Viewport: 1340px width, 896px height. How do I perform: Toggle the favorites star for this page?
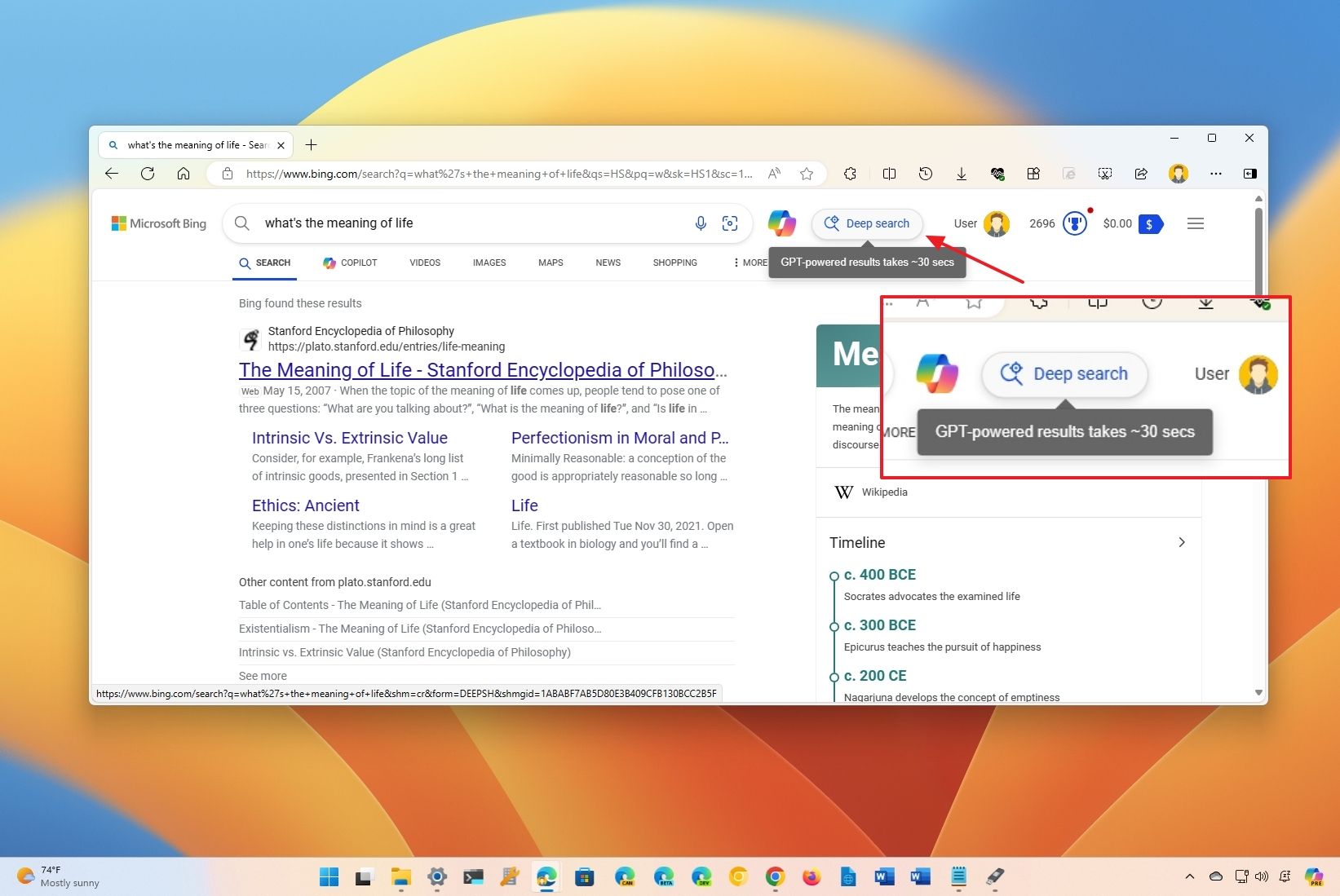[x=806, y=174]
